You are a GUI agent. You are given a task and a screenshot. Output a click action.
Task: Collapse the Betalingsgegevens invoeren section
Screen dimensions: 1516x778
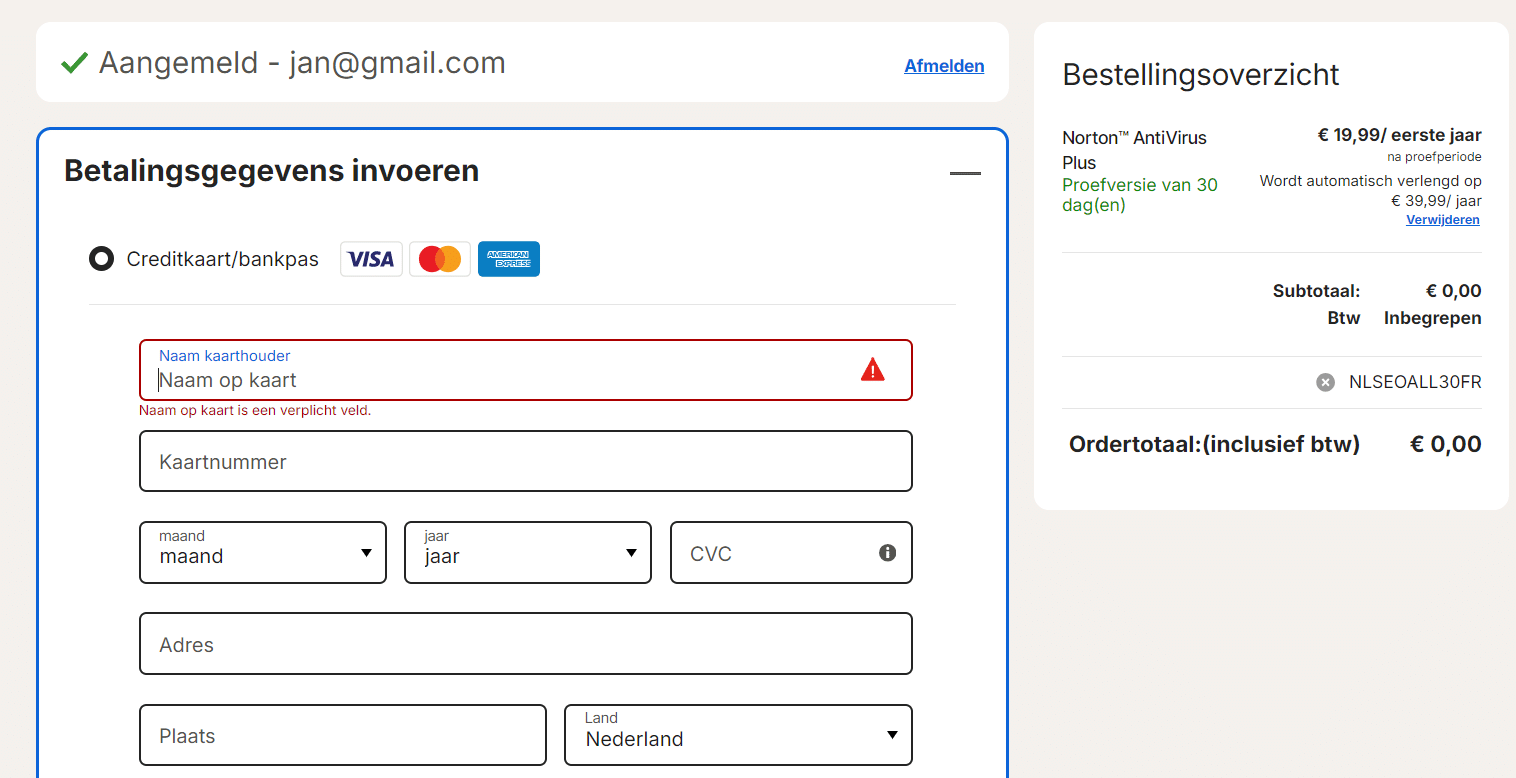coord(965,174)
